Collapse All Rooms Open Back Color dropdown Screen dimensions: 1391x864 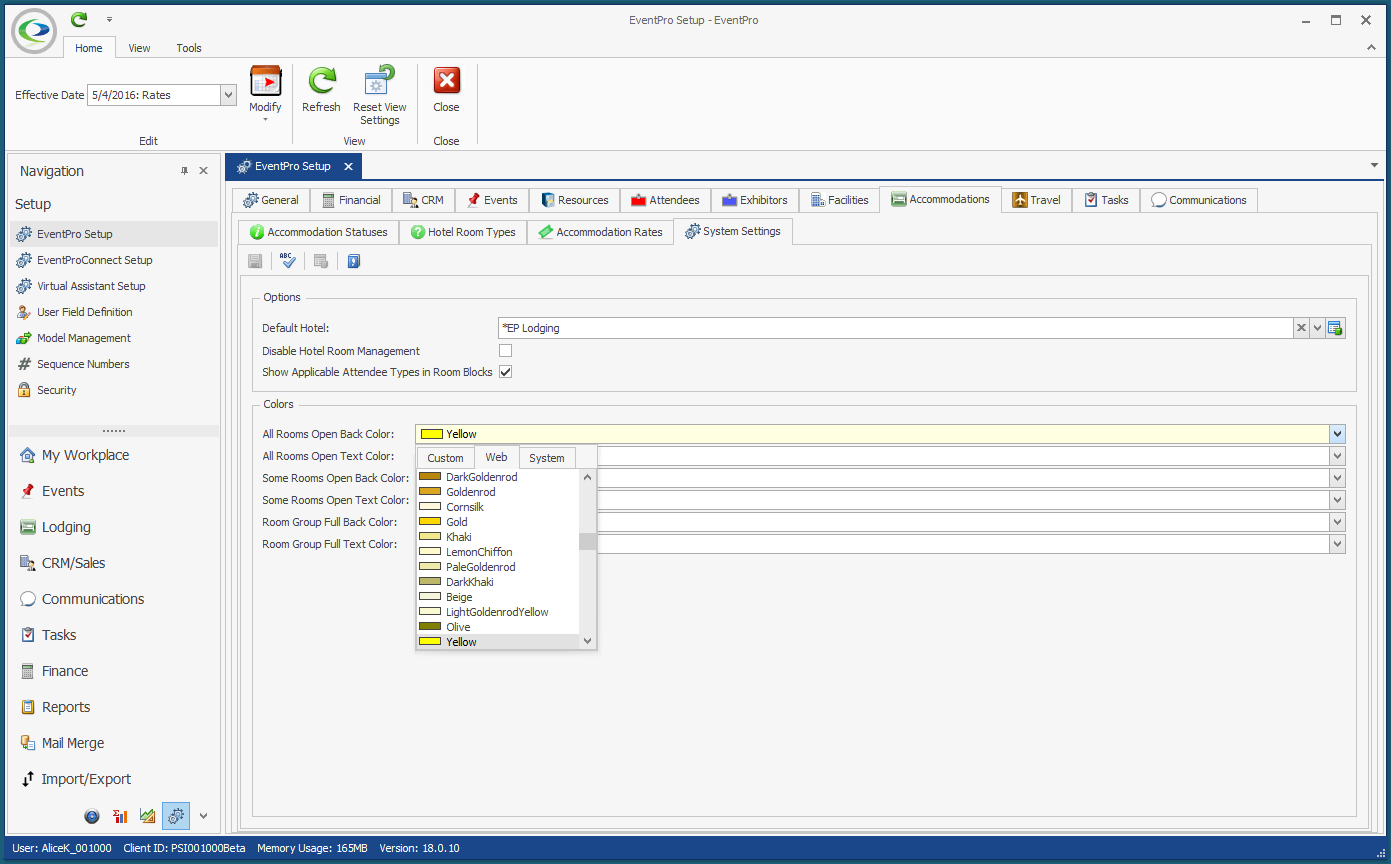pyautogui.click(x=1337, y=434)
